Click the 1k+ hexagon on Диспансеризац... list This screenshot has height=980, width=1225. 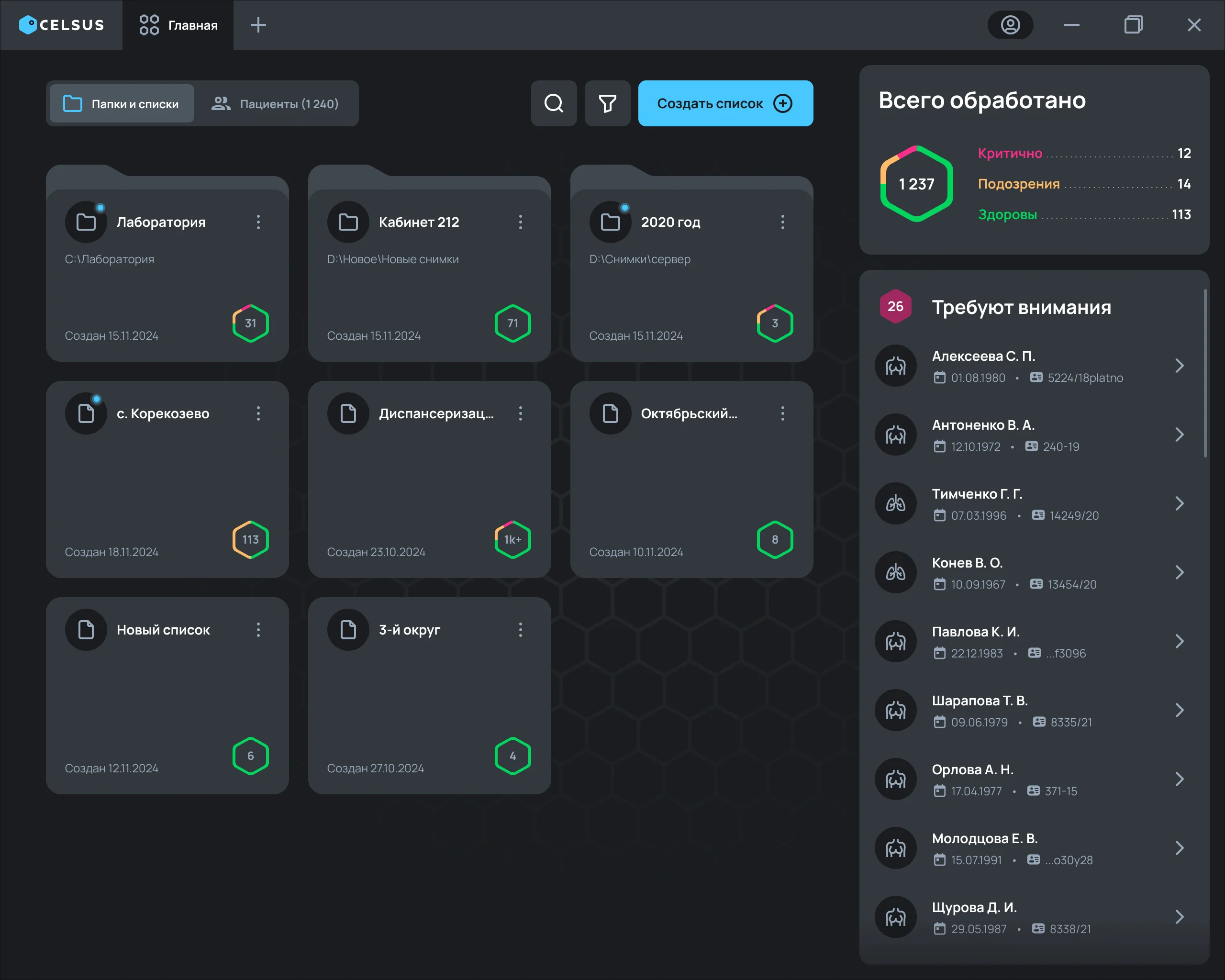click(512, 540)
